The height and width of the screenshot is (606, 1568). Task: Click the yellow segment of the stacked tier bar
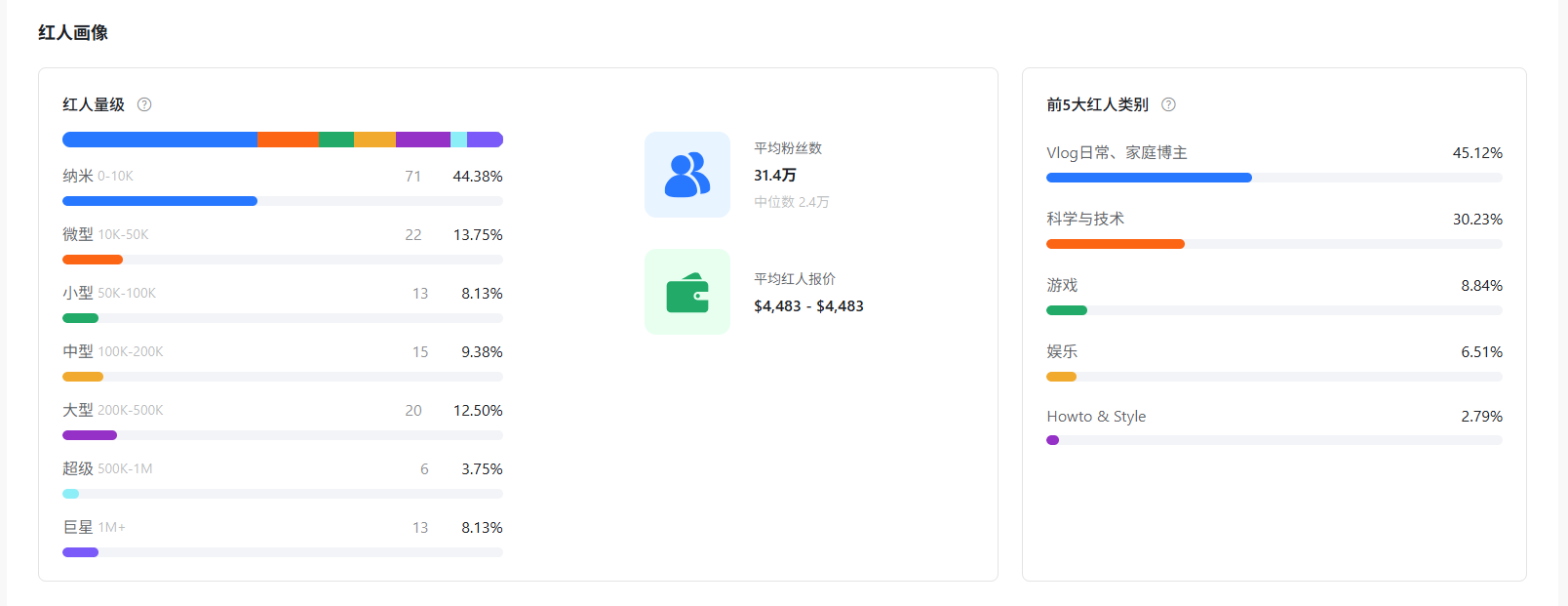click(374, 140)
